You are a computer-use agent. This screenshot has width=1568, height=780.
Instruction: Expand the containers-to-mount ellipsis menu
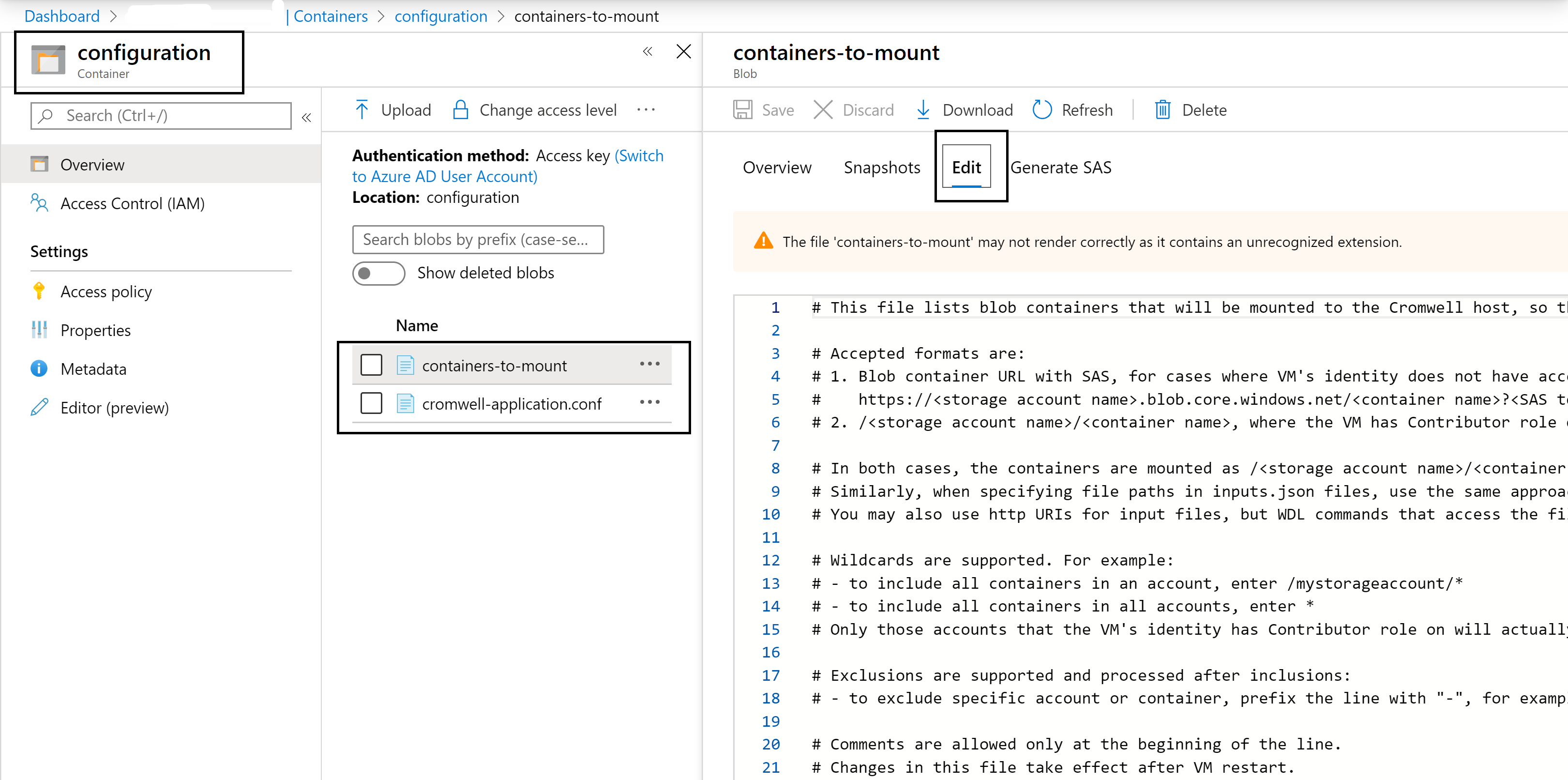point(651,364)
